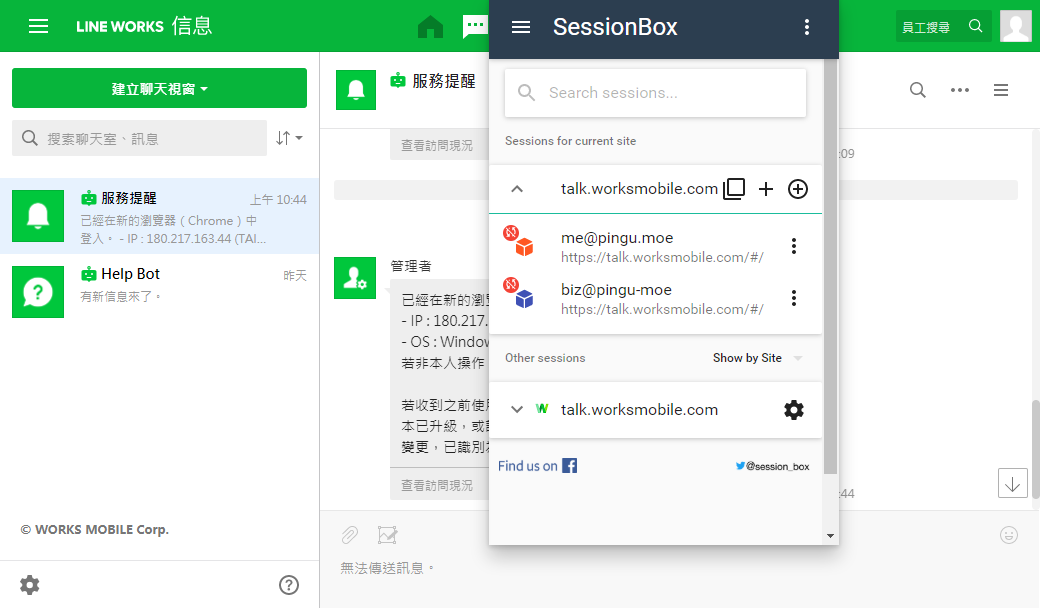The height and width of the screenshot is (608, 1040).
Task: Click the image send icon next to the paperclip
Action: point(387,535)
